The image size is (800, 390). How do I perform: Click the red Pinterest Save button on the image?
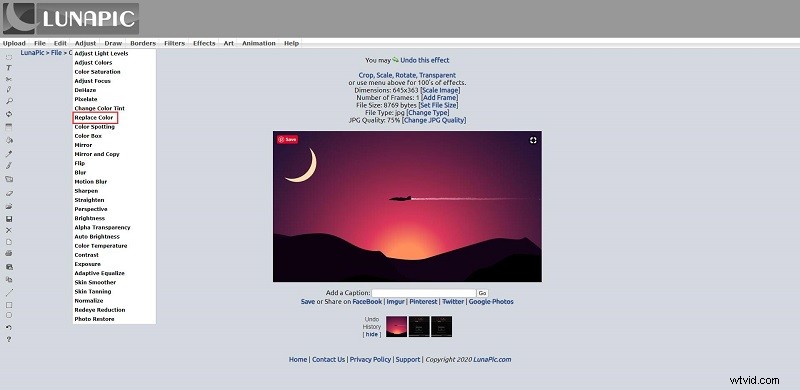[x=288, y=139]
